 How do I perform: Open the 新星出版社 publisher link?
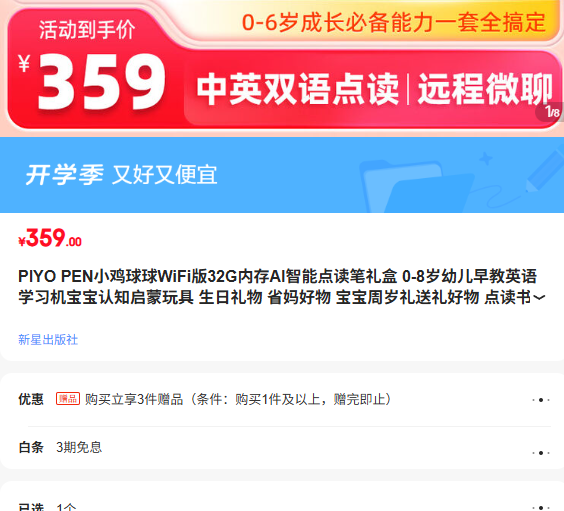point(48,339)
